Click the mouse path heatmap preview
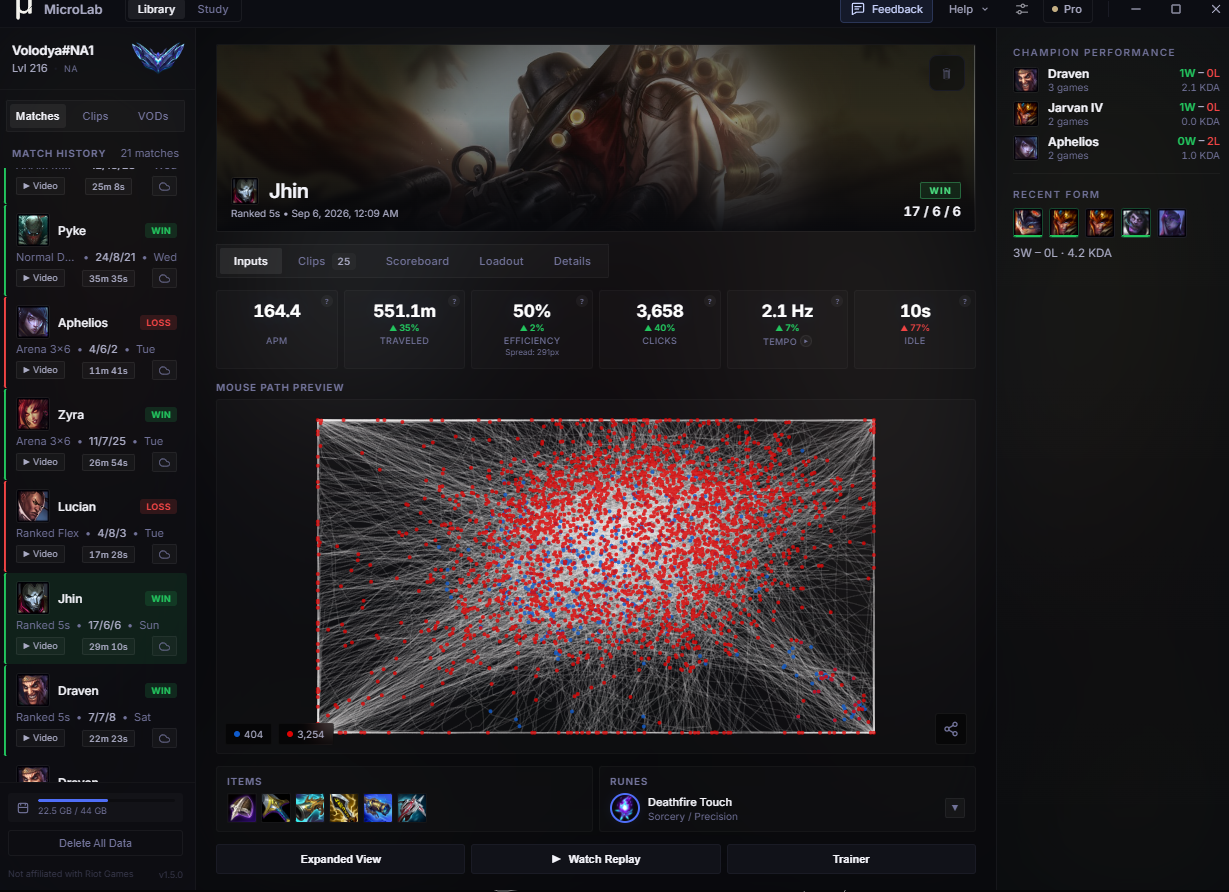The image size is (1229, 892). (596, 576)
